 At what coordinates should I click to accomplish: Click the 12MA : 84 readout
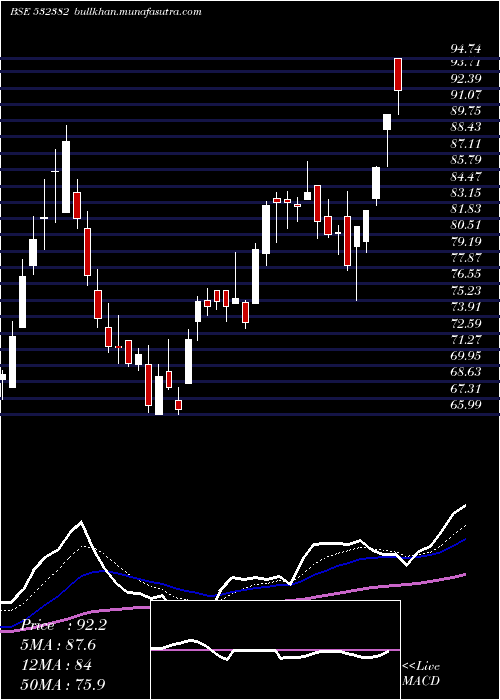point(56,665)
